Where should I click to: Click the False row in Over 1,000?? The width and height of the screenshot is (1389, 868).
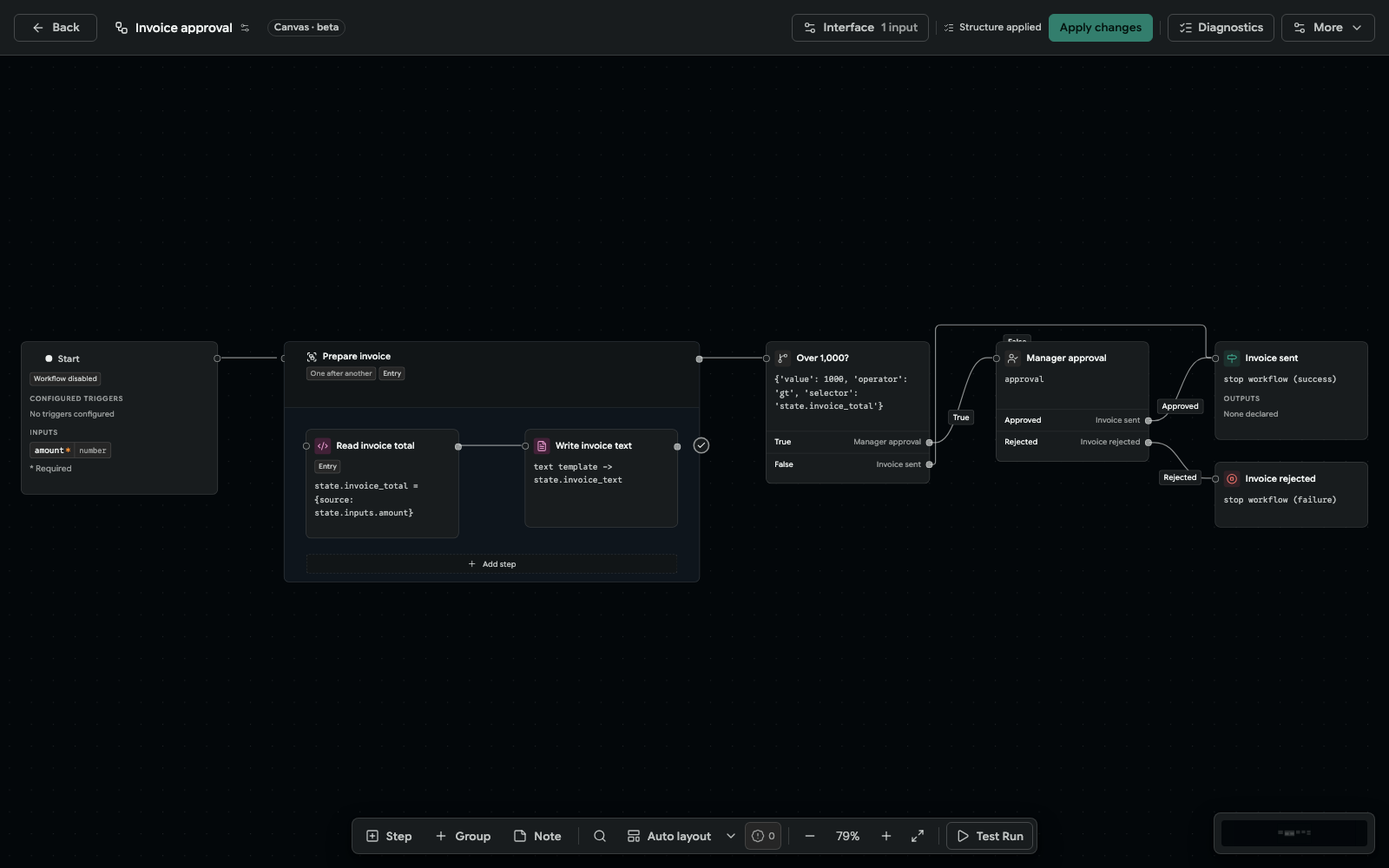click(848, 464)
